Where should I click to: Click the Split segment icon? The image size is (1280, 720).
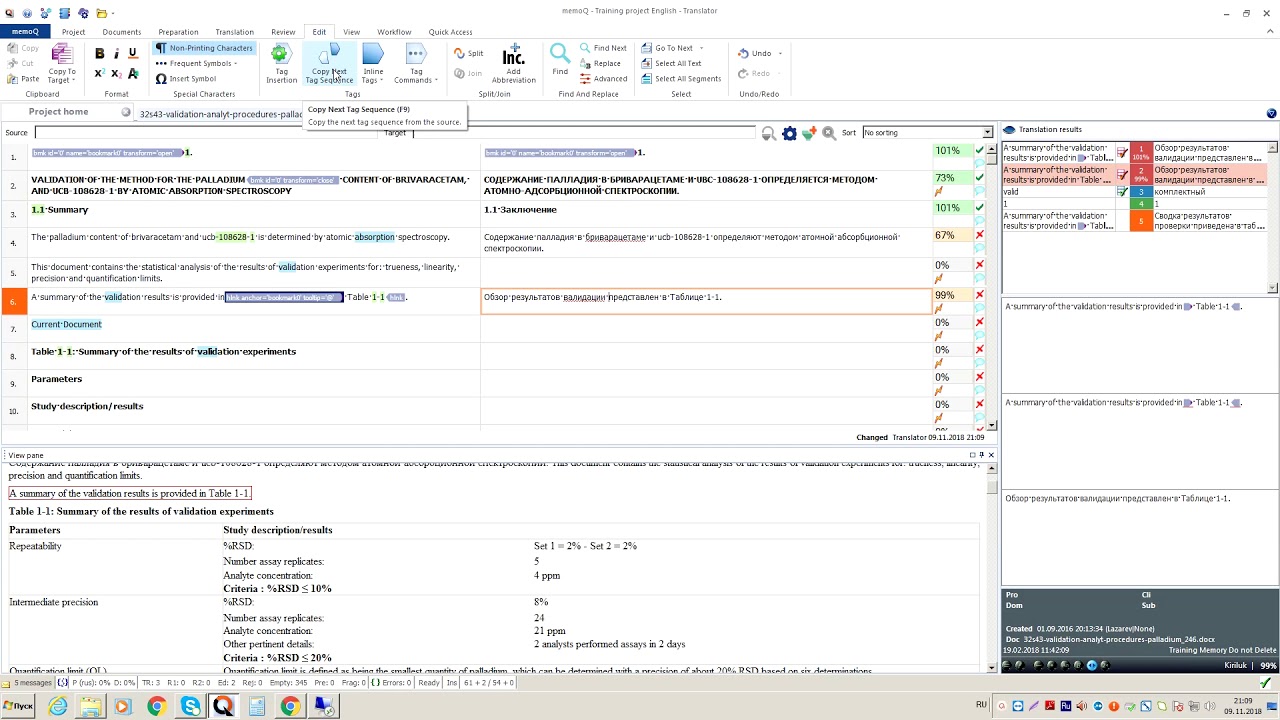[459, 53]
